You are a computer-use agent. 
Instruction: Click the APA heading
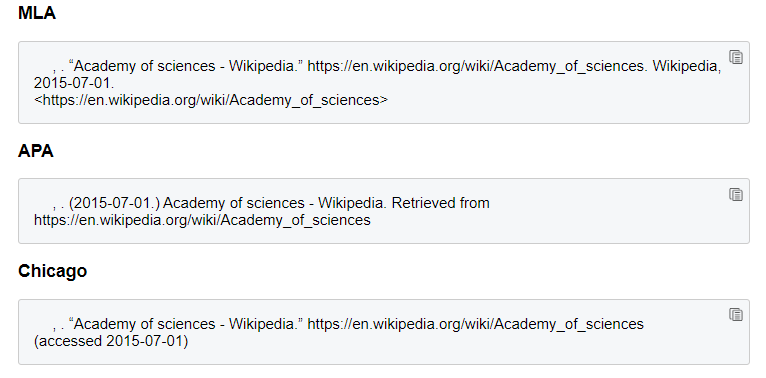pyautogui.click(x=36, y=151)
